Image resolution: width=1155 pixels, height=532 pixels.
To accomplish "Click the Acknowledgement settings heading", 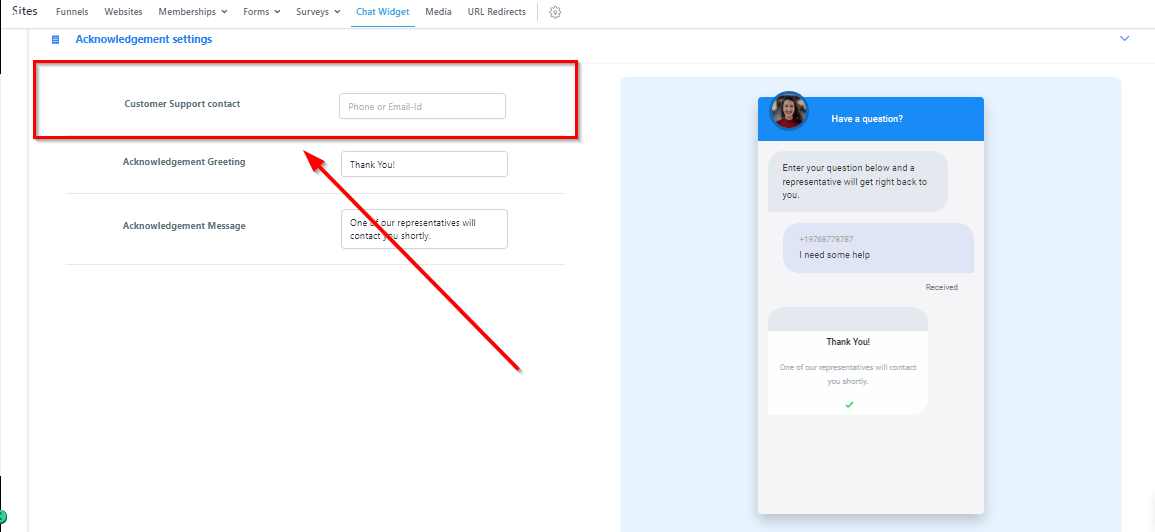I will (x=144, y=40).
